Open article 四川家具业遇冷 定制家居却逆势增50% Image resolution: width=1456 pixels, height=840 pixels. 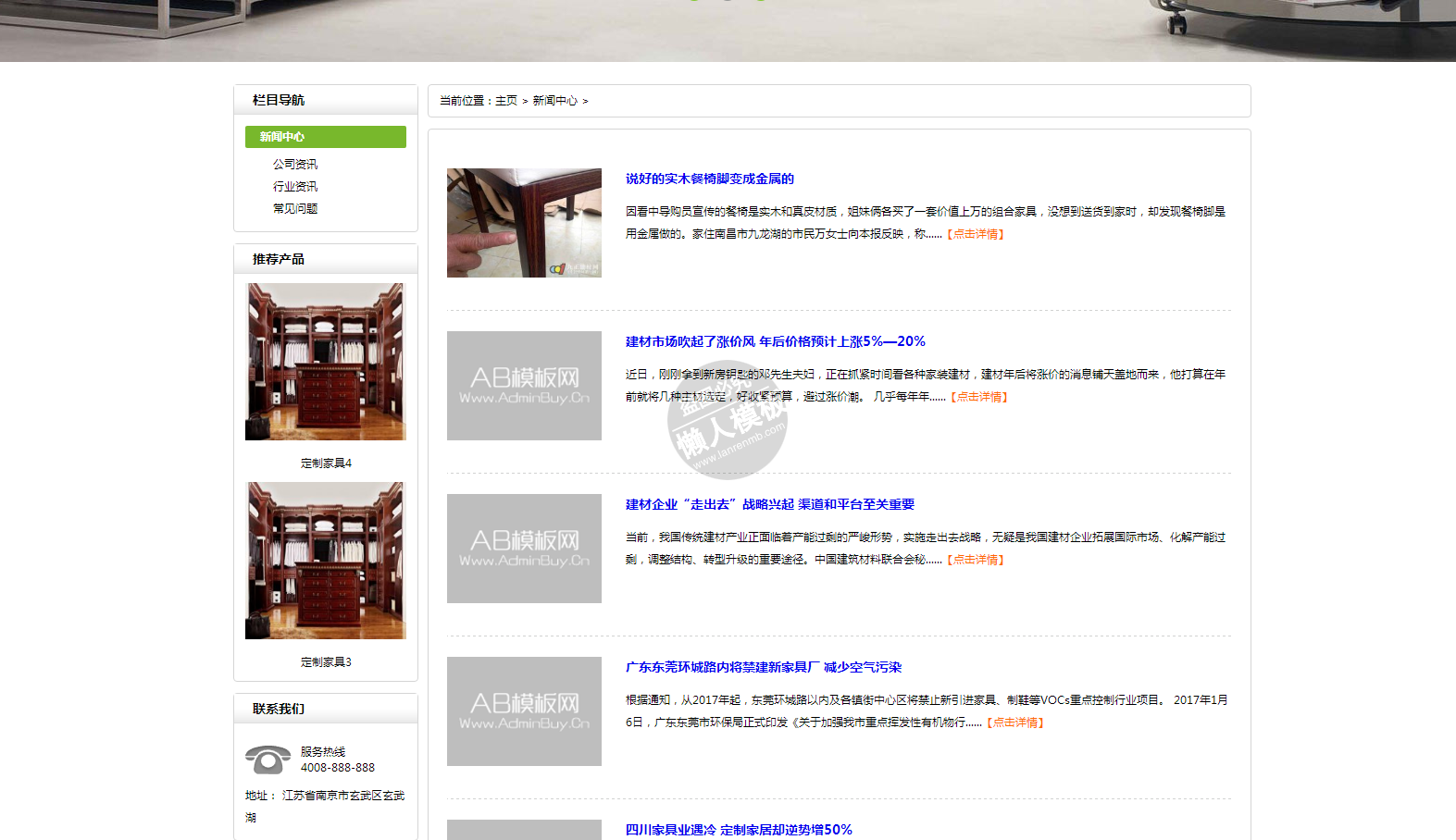[738, 830]
